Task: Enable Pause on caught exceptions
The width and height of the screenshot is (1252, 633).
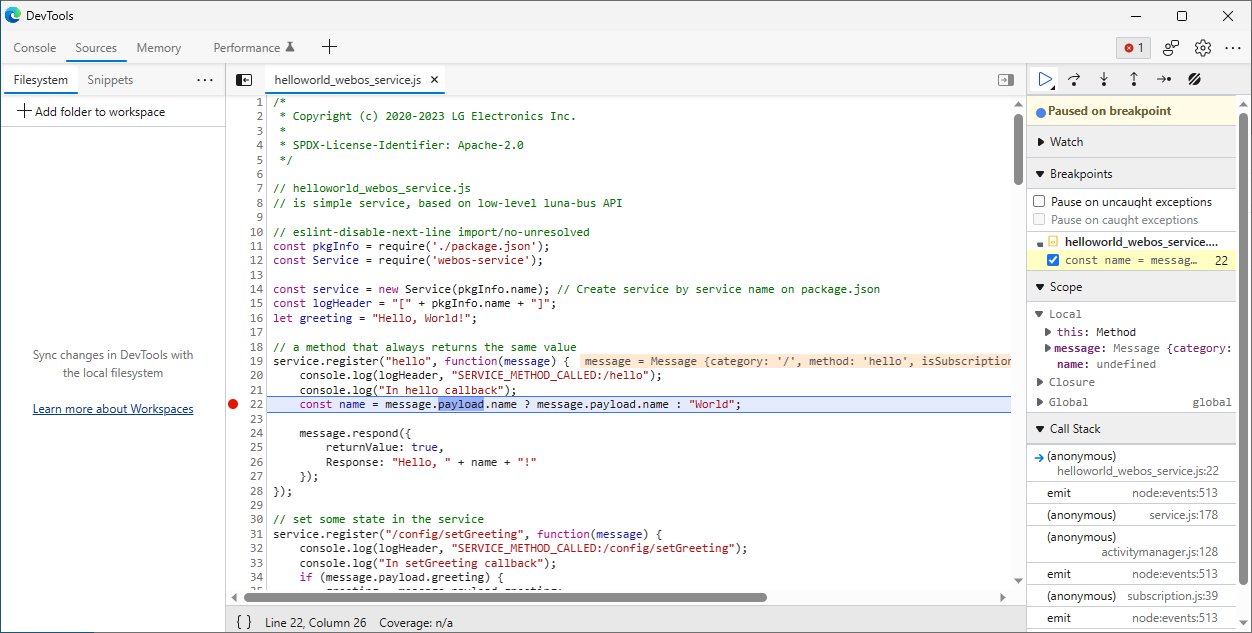Action: [1038, 219]
